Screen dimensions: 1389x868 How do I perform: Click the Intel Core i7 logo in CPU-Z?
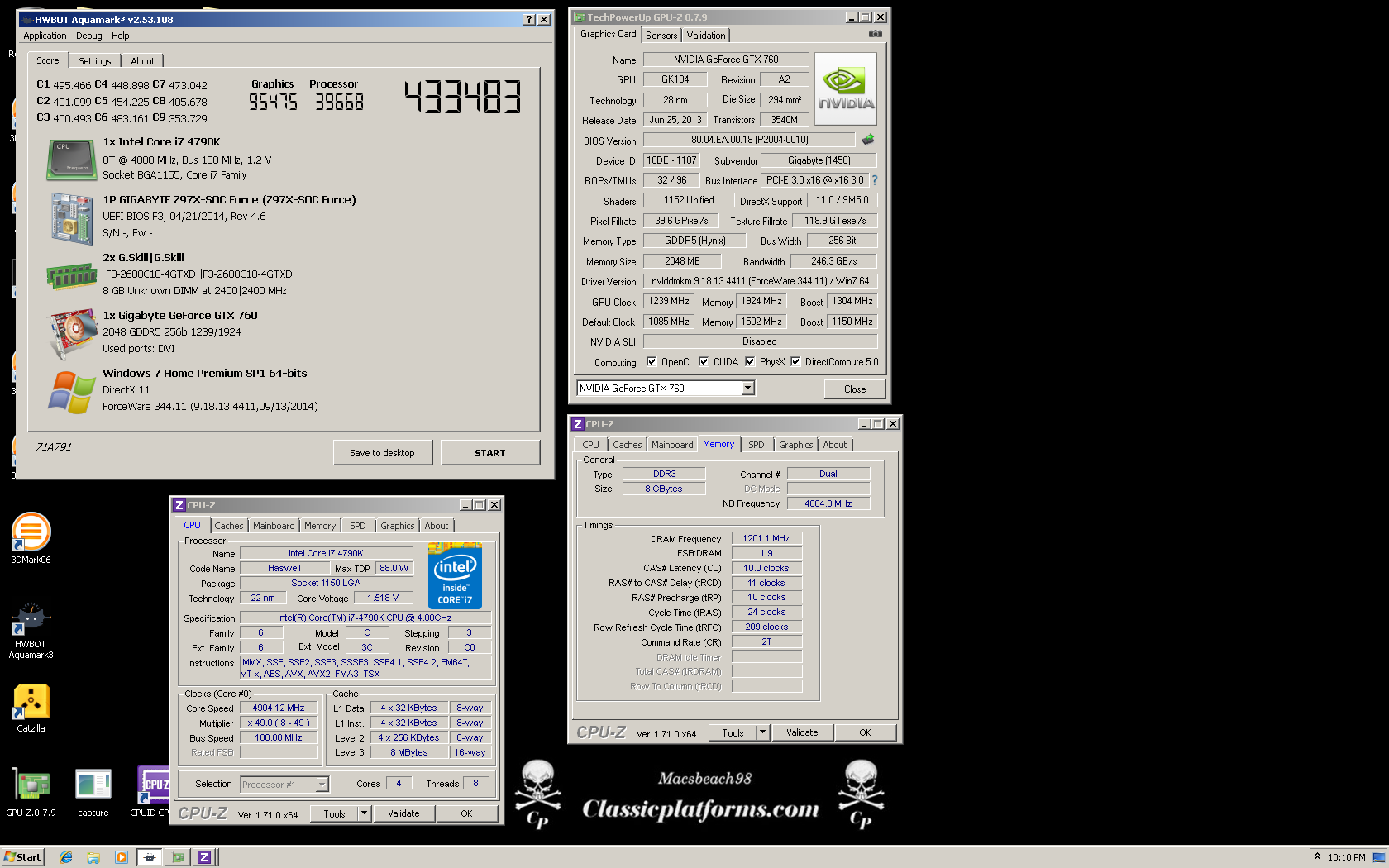tap(455, 575)
